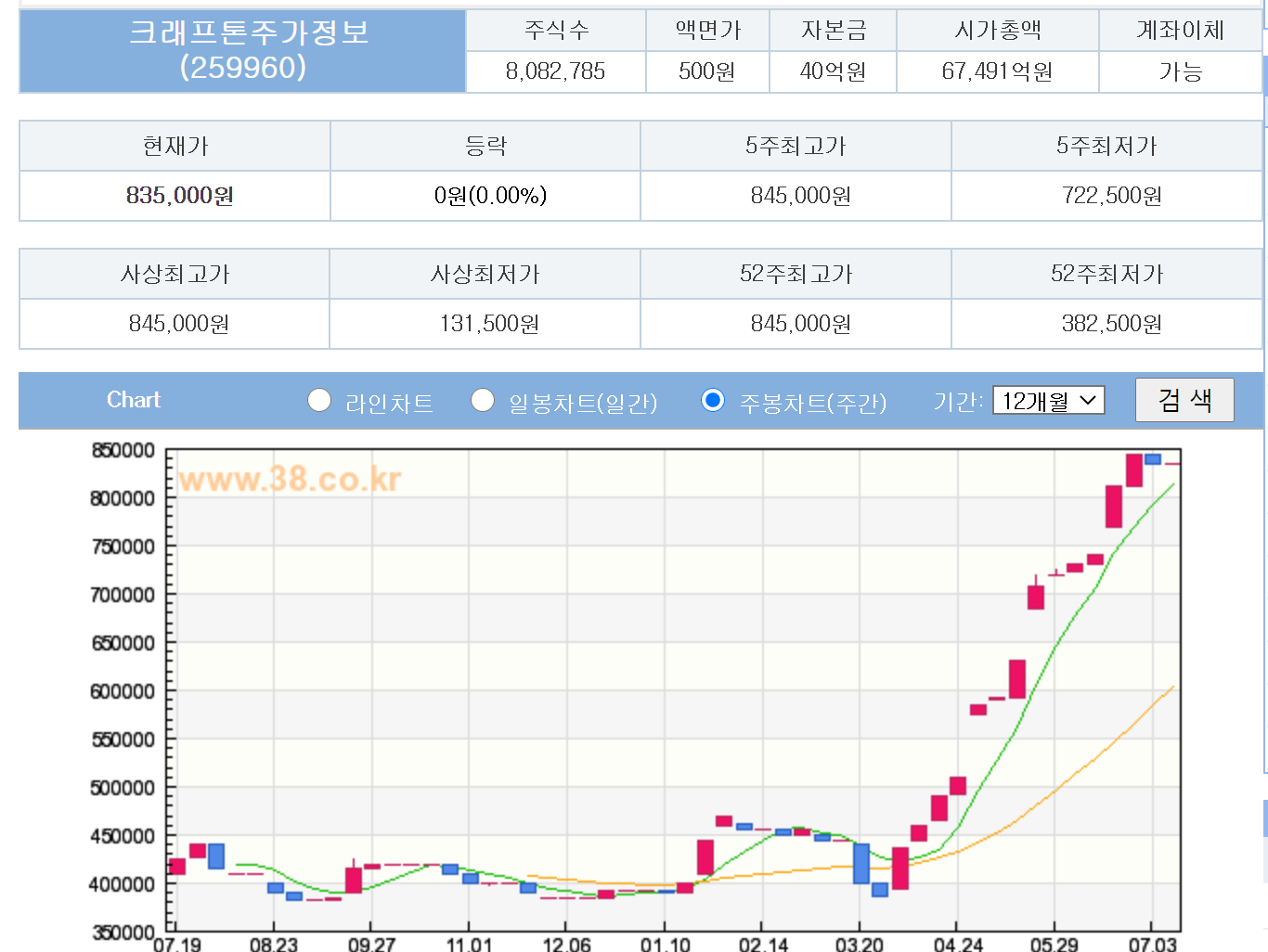Image resolution: width=1268 pixels, height=952 pixels.
Task: Select the 라인차트 radio button
Action: coord(319,400)
